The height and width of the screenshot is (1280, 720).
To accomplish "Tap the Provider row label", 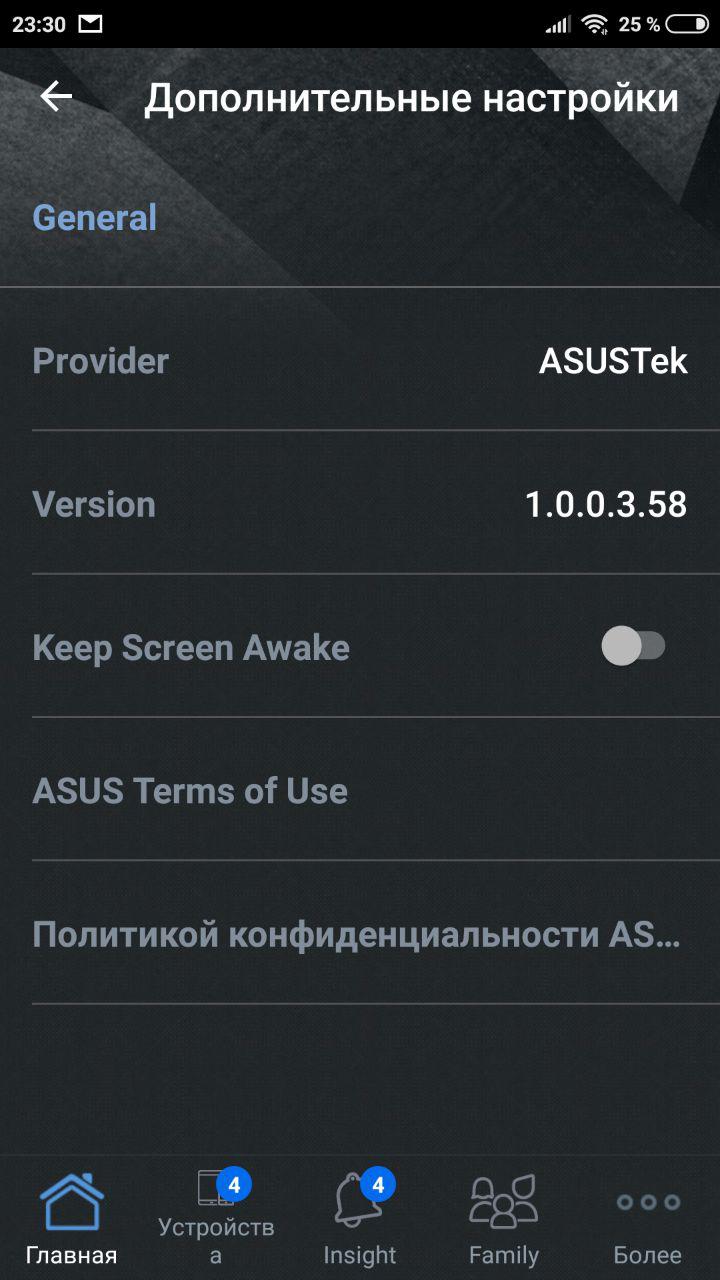I will coord(101,361).
